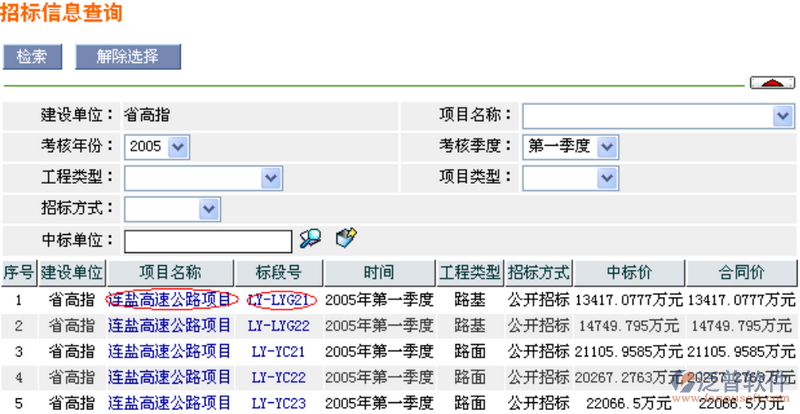Click into the 中标单位 text field
The width and height of the screenshot is (800, 414).
point(208,240)
